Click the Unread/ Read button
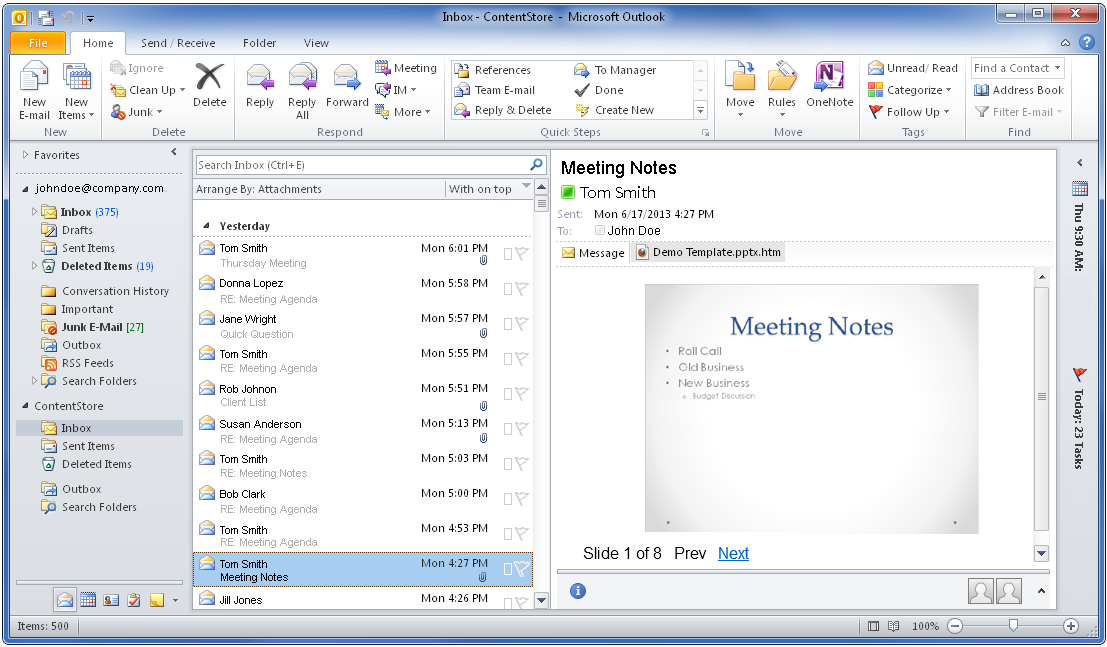This screenshot has height=647, width=1107. (x=913, y=68)
